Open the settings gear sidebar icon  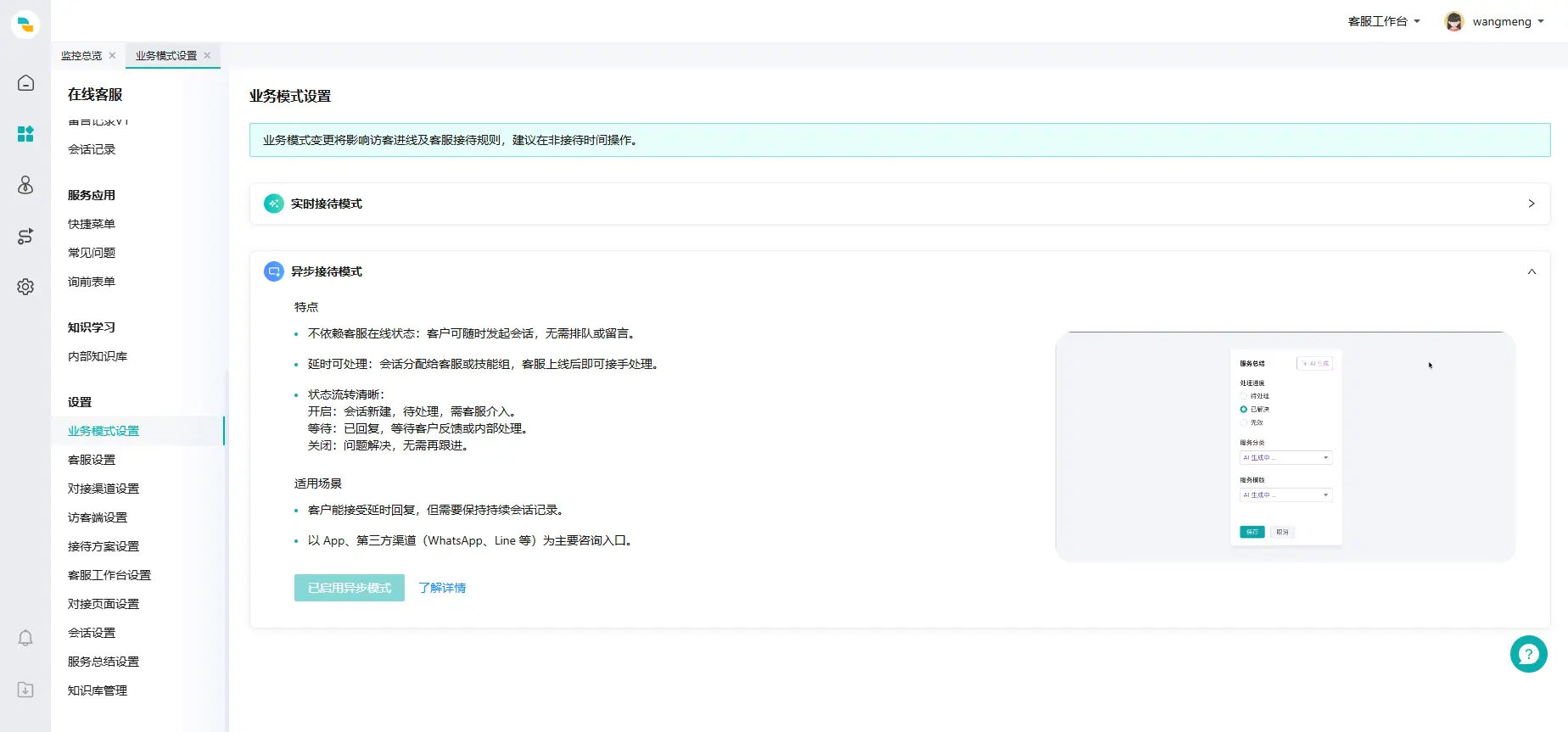coord(25,287)
